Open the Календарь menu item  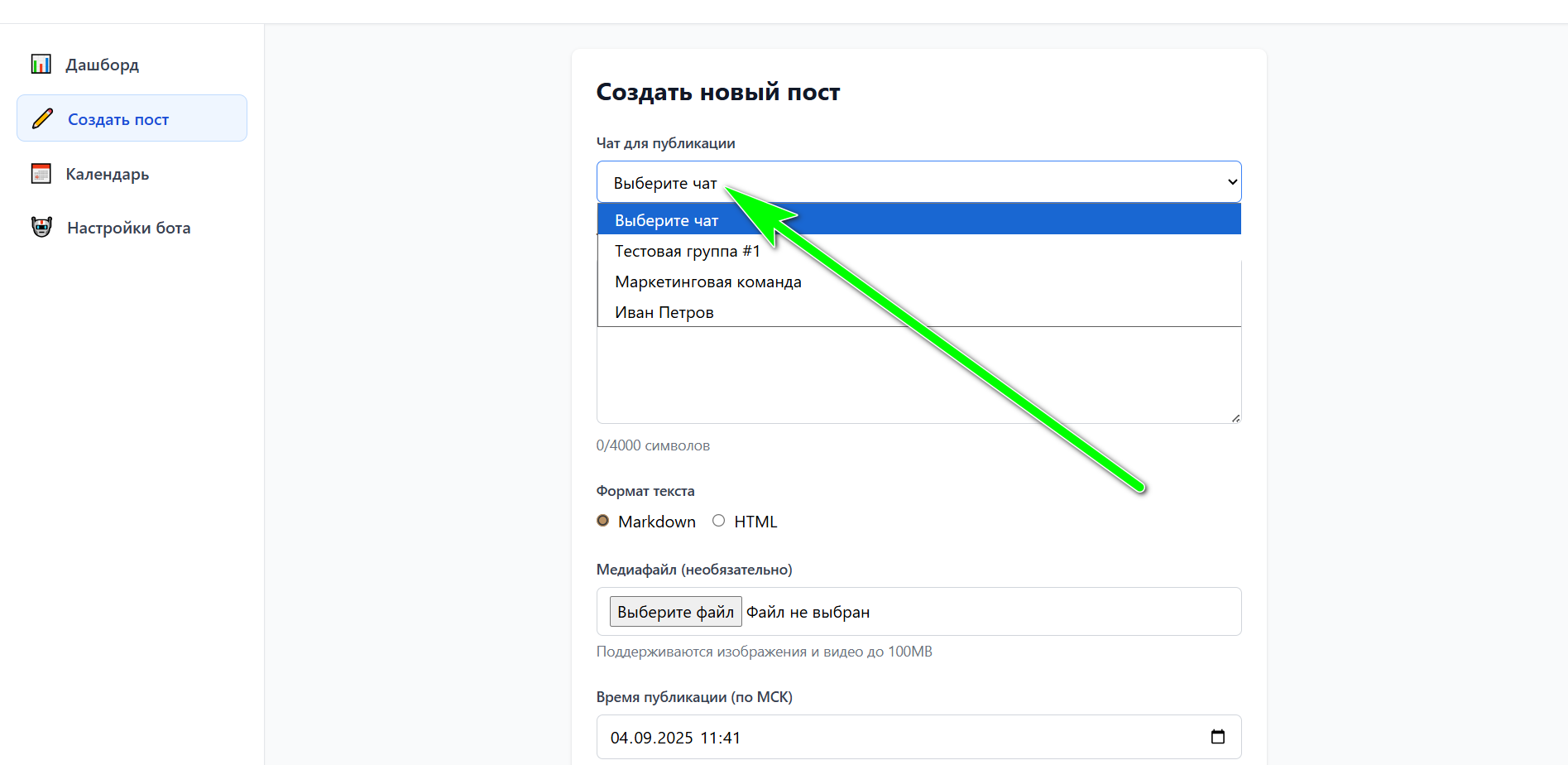132,173
